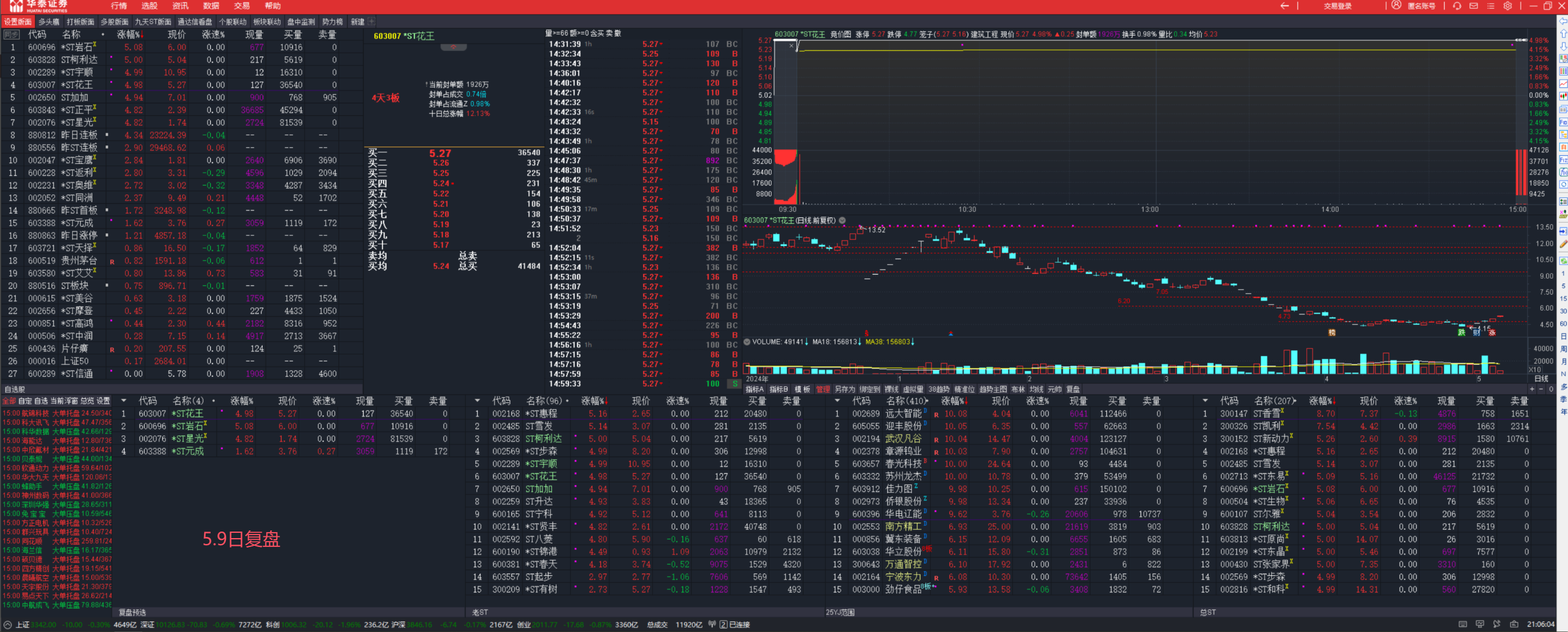
Task: Click the plus icon next to 新建 tab
Action: 371,22
